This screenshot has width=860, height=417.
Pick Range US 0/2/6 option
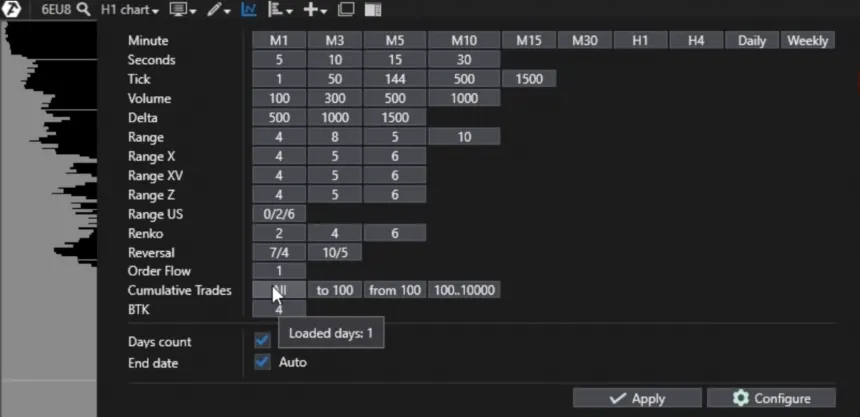(x=279, y=214)
